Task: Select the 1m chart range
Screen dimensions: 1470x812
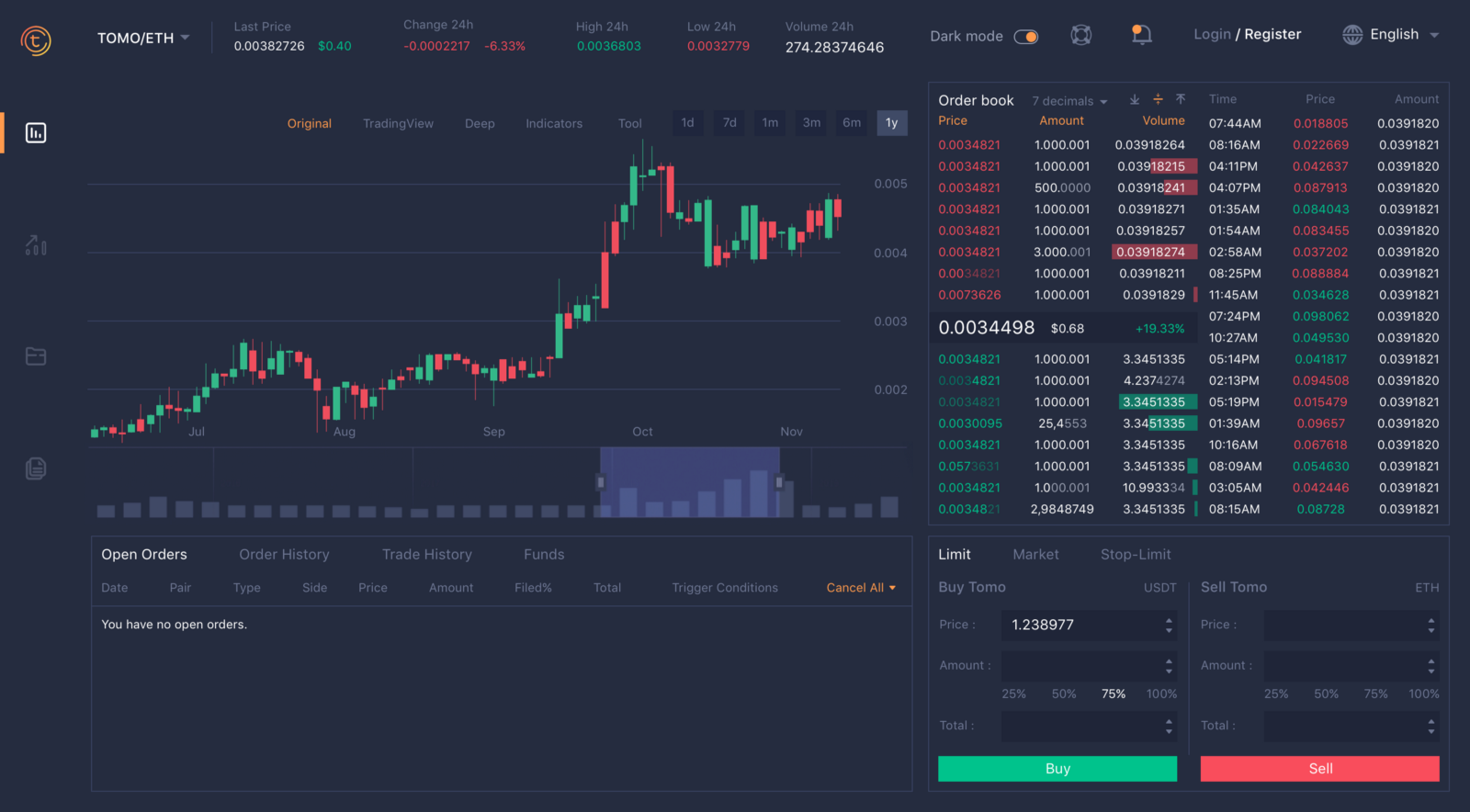Action: (770, 123)
